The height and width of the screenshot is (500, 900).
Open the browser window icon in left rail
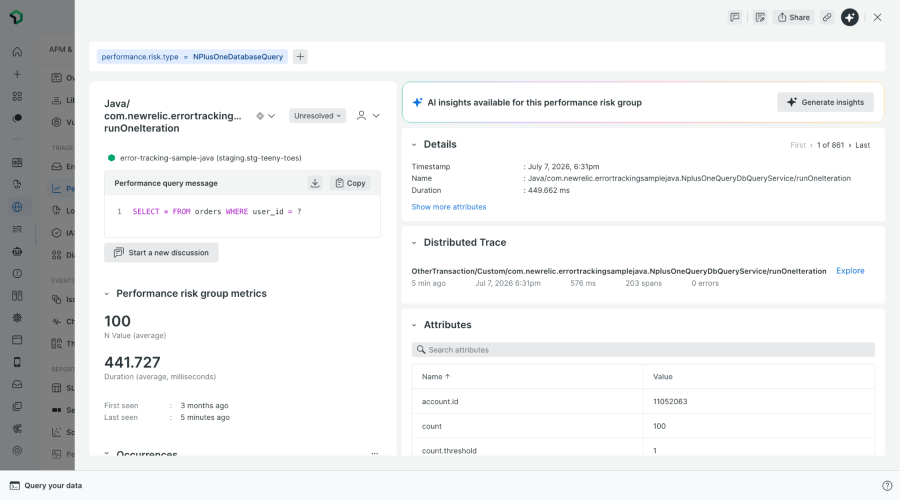tap(17, 340)
